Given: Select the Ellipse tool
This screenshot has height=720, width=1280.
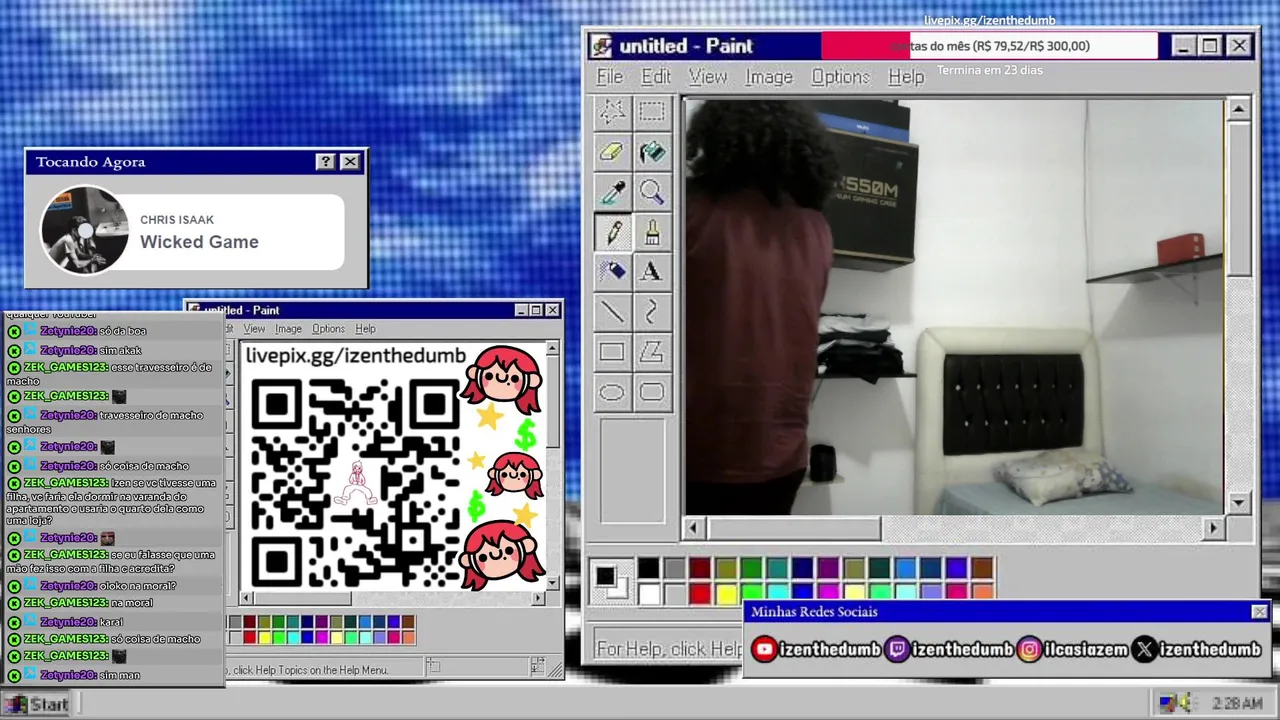Looking at the screenshot, I should (612, 392).
